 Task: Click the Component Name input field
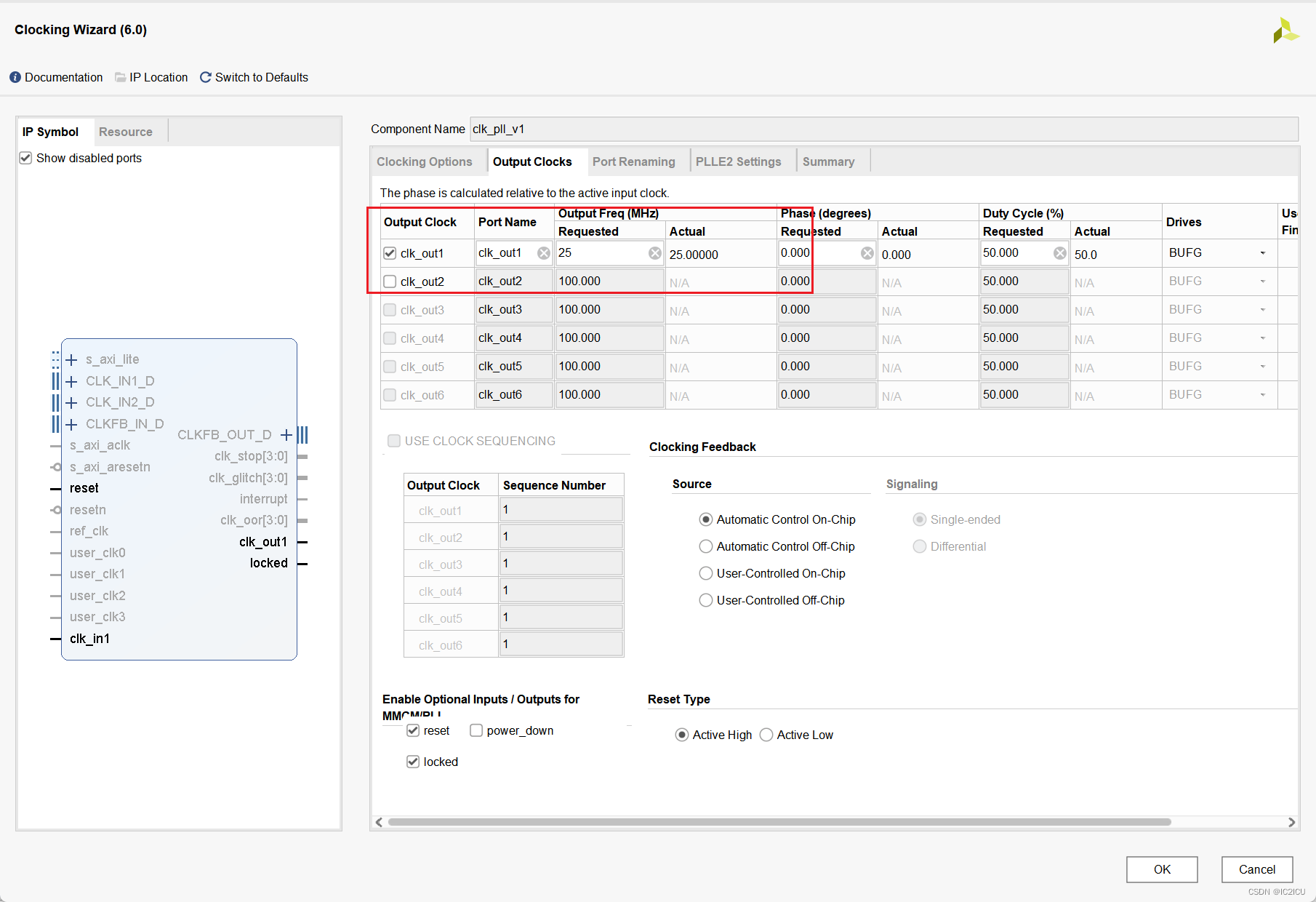pyautogui.click(x=883, y=129)
